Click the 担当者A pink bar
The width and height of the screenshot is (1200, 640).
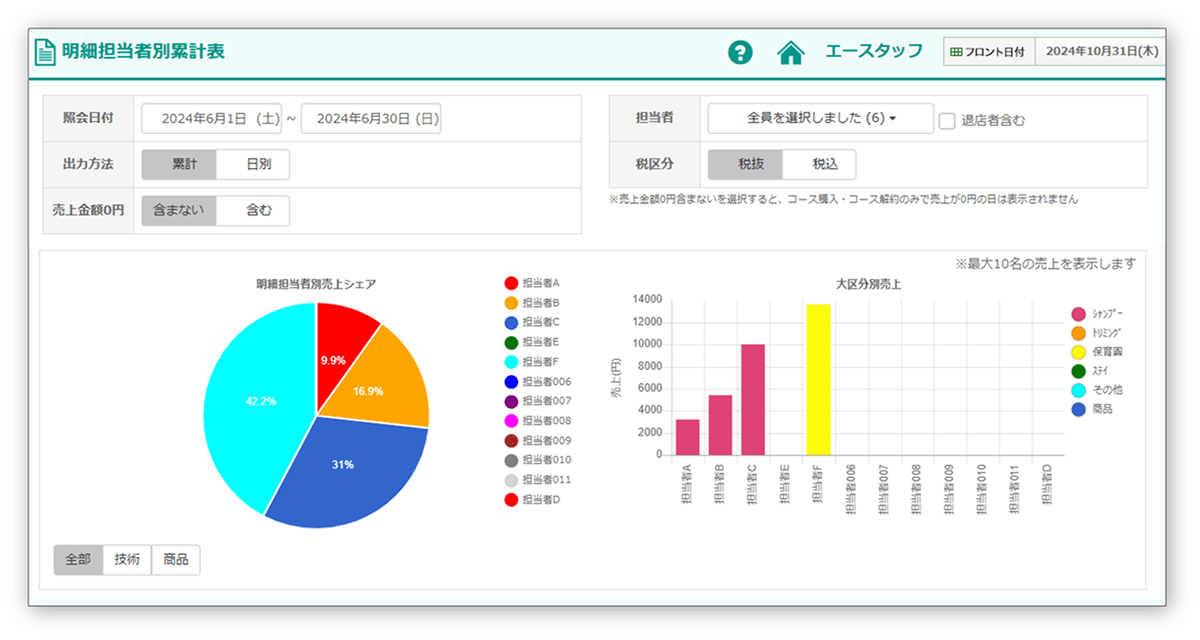(687, 437)
